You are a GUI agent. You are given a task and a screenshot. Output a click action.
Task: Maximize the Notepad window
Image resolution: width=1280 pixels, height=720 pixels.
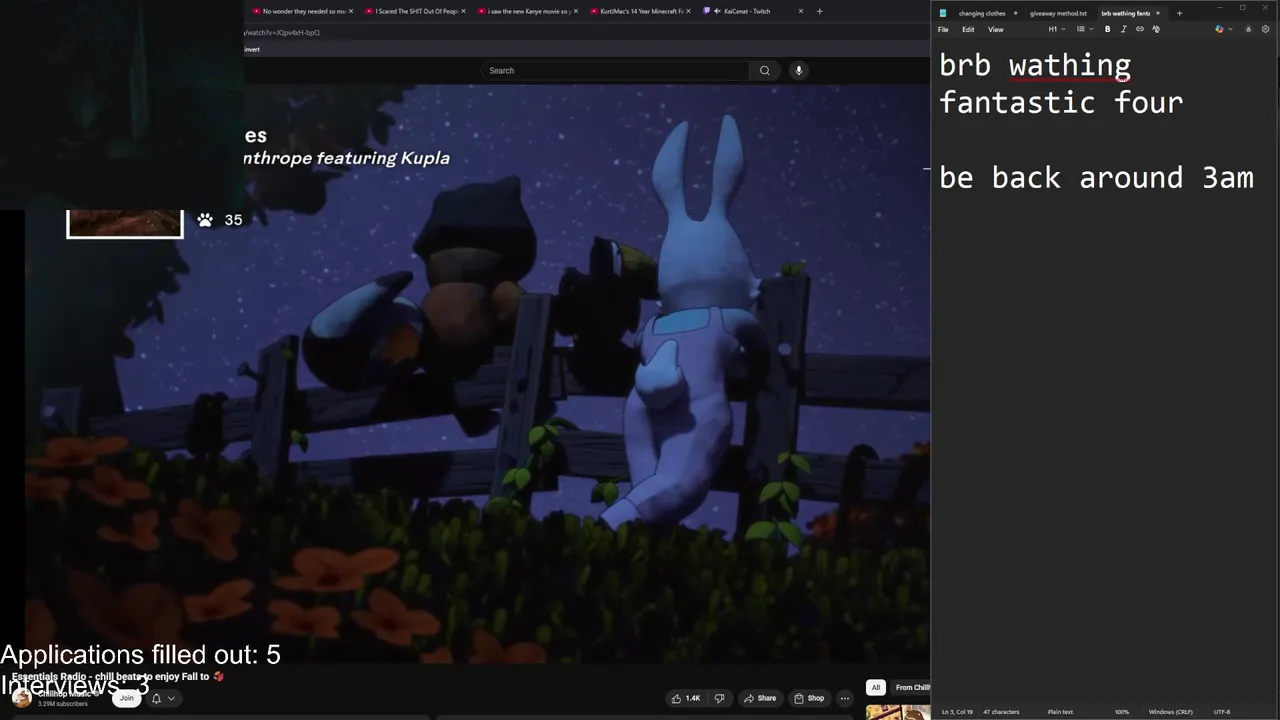click(x=1243, y=8)
